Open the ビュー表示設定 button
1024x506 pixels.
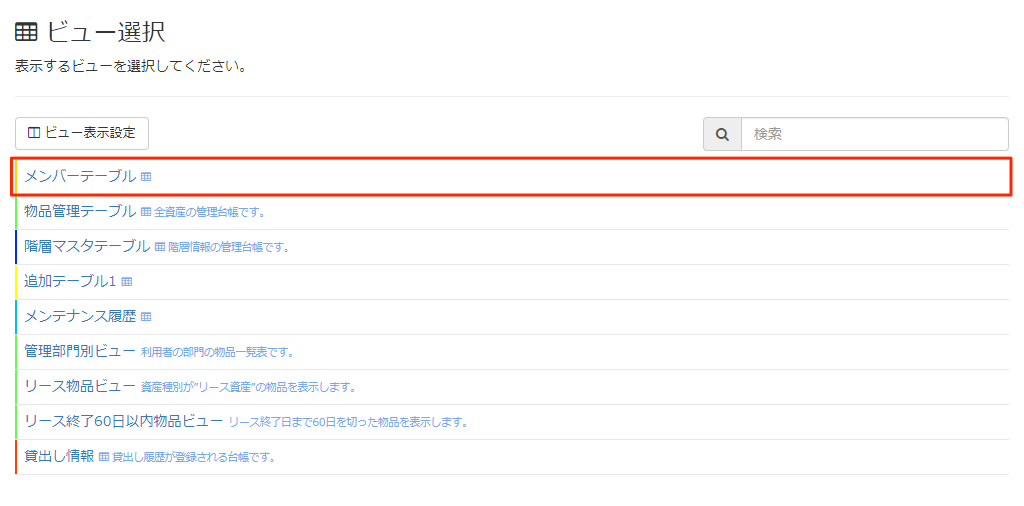pyautogui.click(x=82, y=133)
